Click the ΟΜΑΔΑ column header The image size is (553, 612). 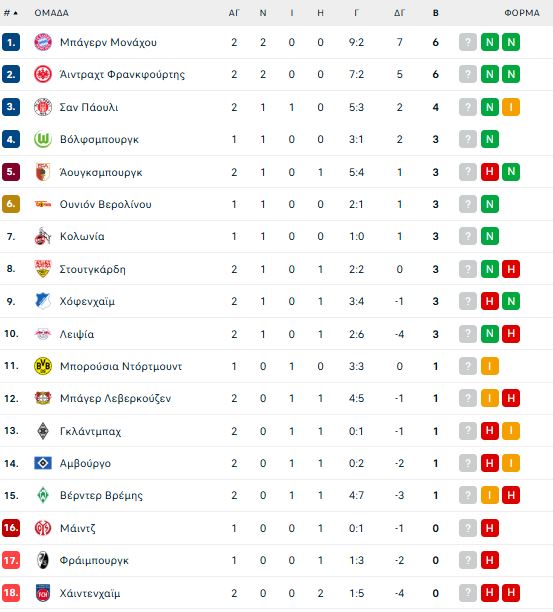(x=52, y=13)
